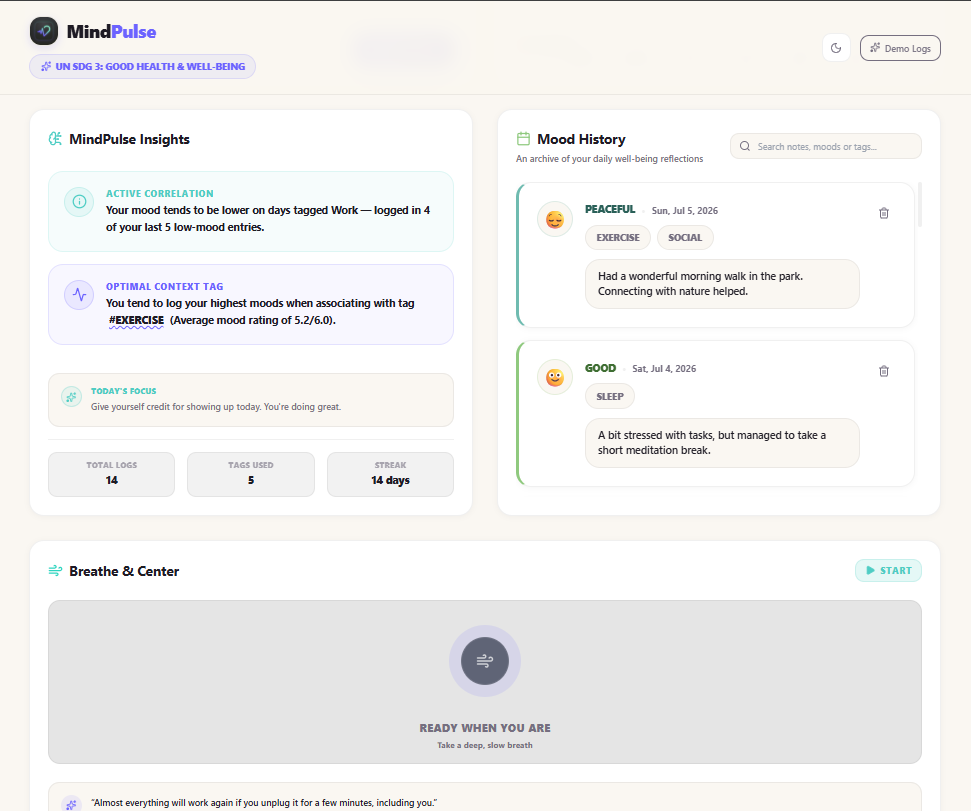Click the central breathing circle icon
The width and height of the screenshot is (971, 811).
point(485,661)
